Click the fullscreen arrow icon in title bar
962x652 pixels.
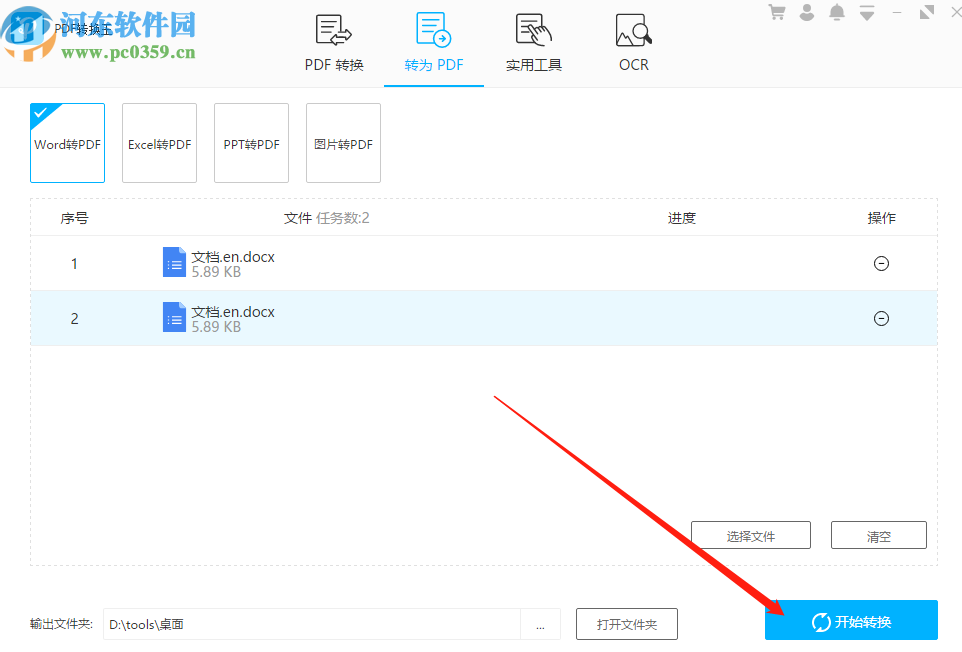925,12
